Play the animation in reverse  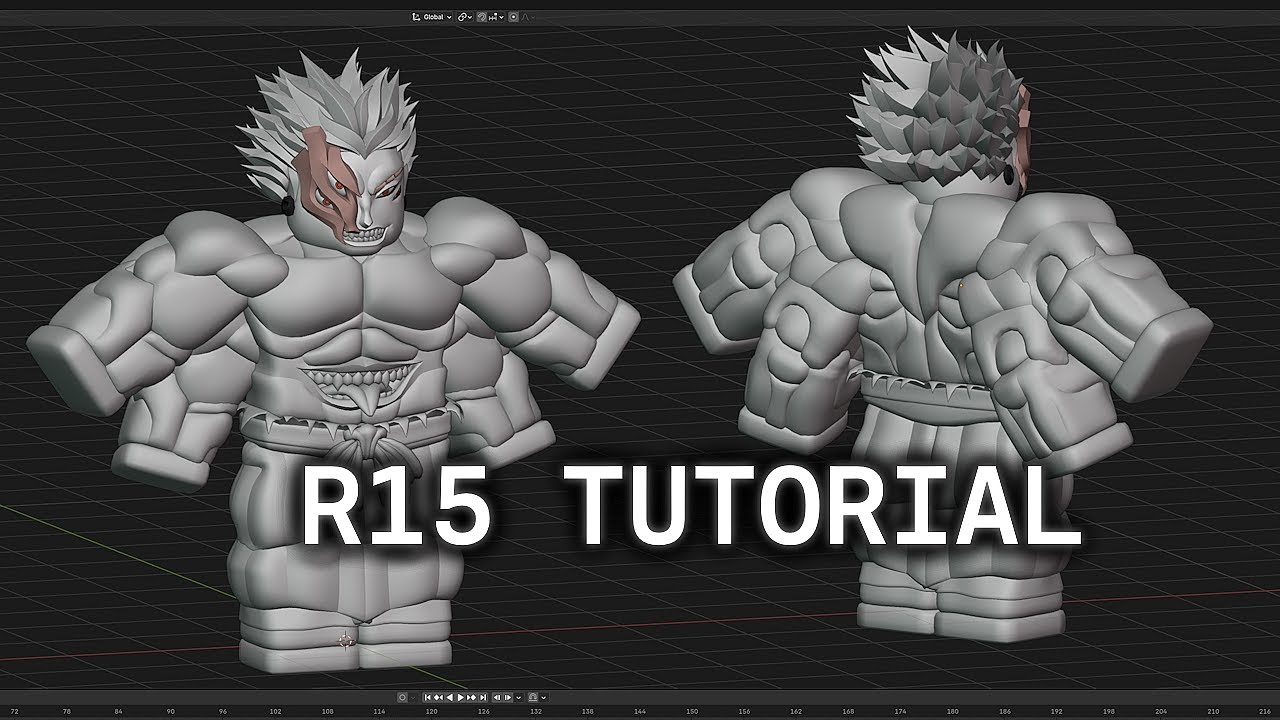(449, 697)
